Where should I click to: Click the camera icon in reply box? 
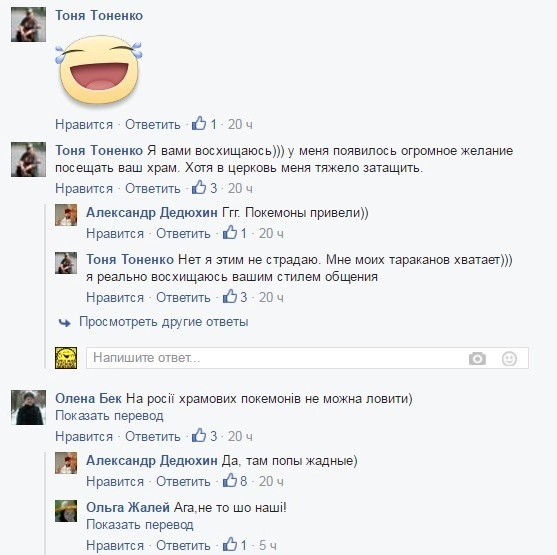click(x=477, y=358)
